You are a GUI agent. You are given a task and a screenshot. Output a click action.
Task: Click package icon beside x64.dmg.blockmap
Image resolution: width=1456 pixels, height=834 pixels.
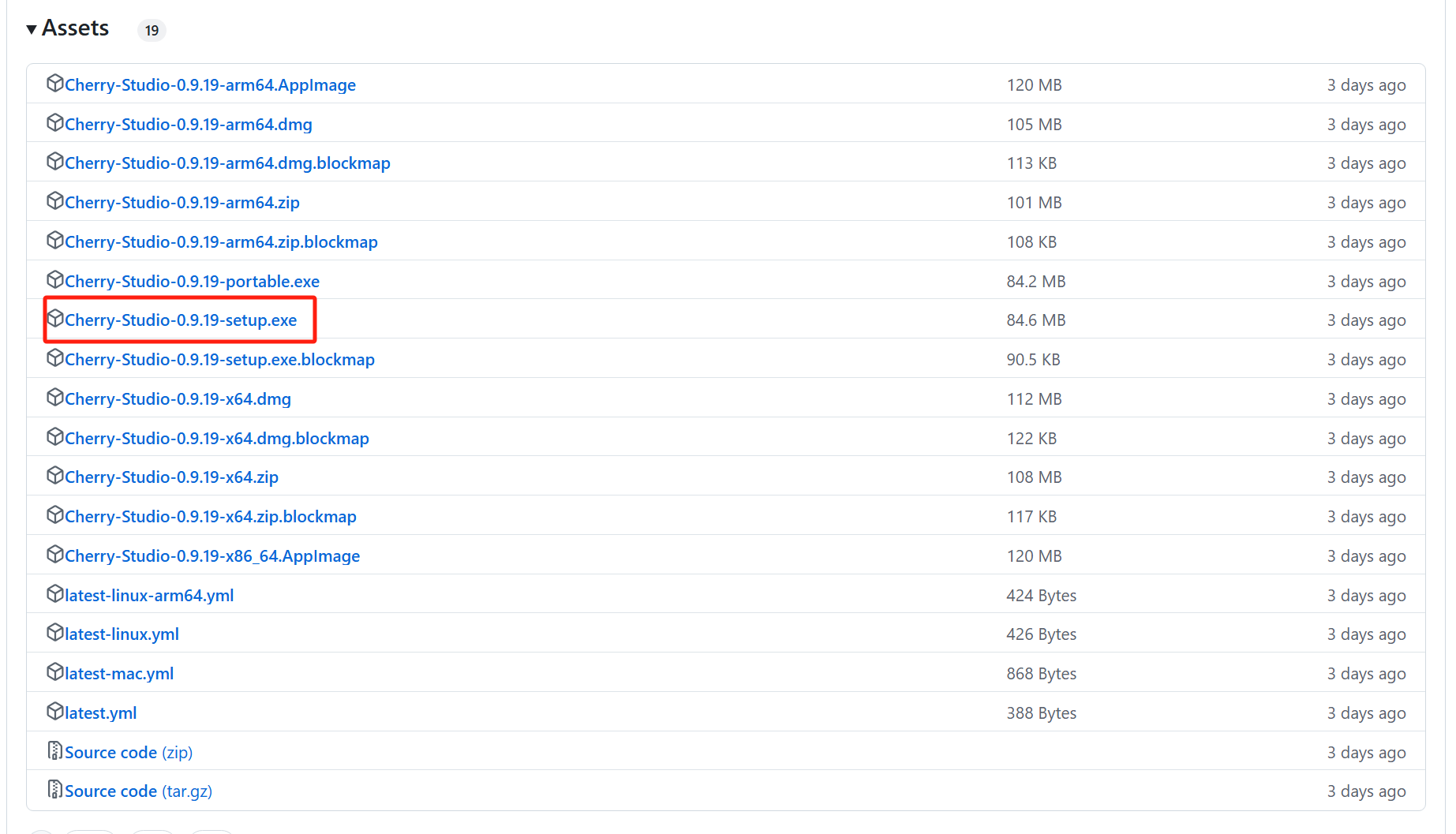[54, 436]
